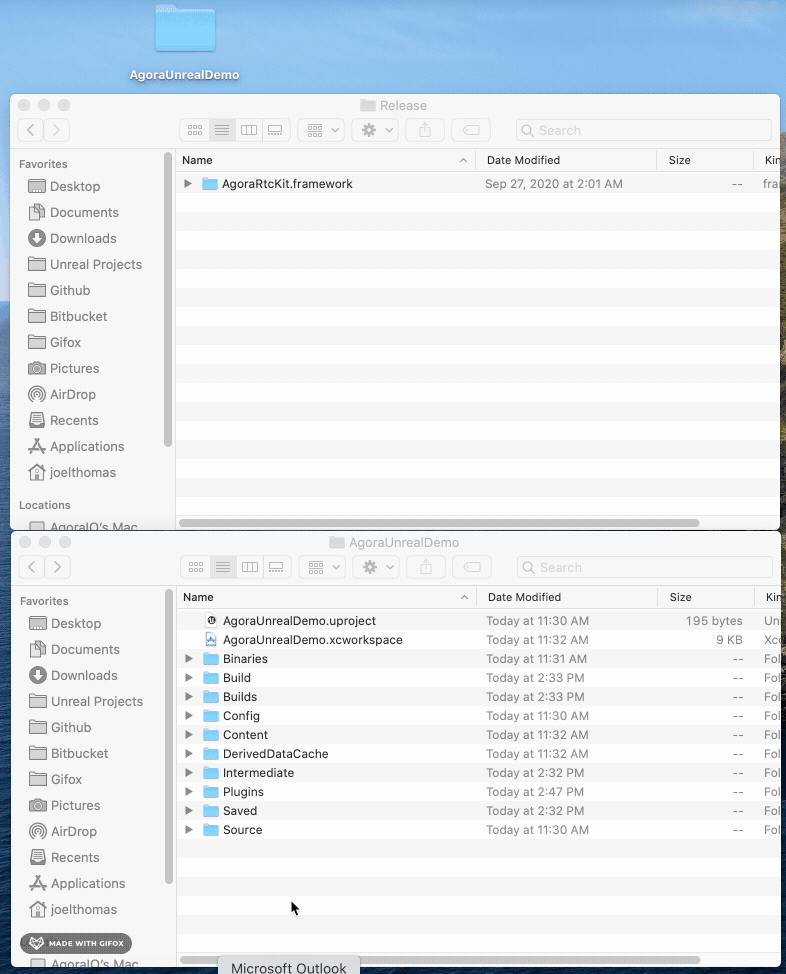Viewport: 786px width, 974px height.
Task: Switch Release window to gallery view
Action: click(x=275, y=130)
